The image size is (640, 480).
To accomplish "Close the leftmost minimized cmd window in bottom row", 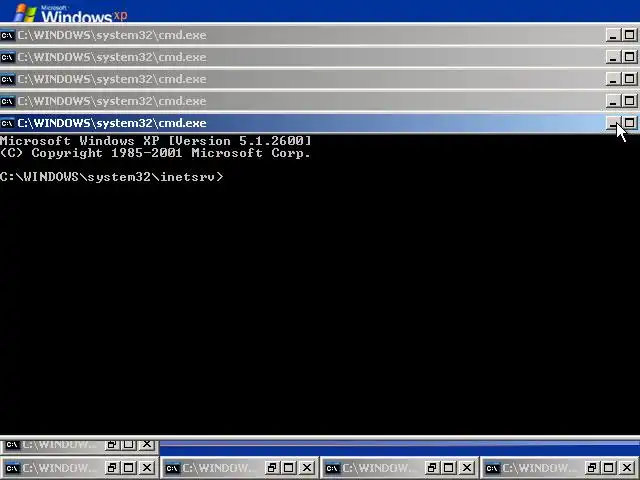I will point(147,468).
